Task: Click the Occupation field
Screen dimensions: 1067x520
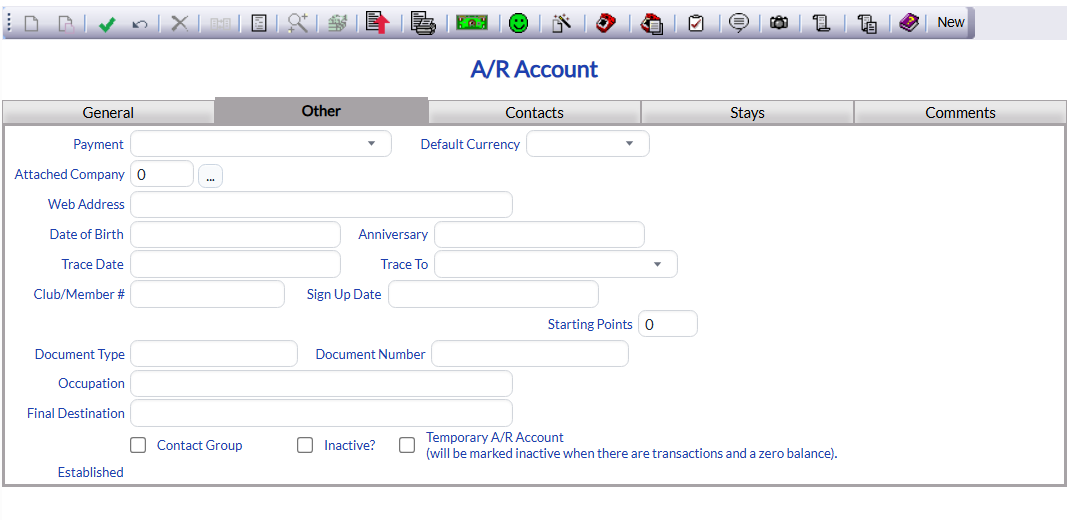Action: [x=321, y=383]
